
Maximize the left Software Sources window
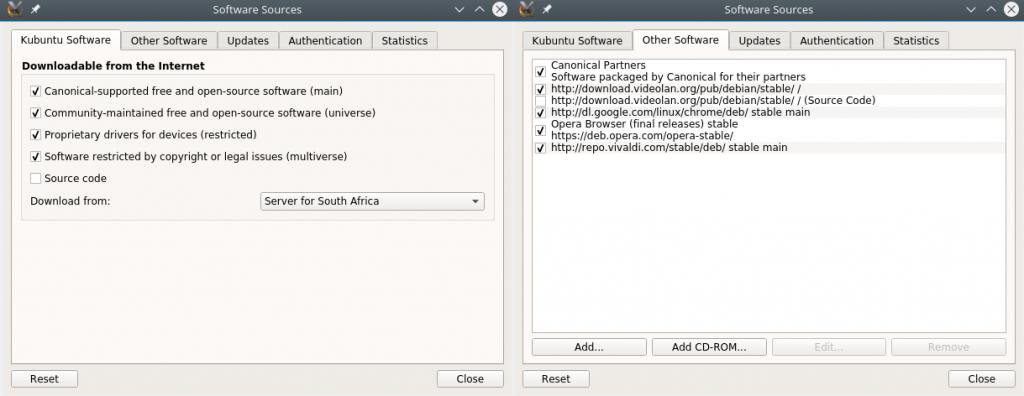479,10
